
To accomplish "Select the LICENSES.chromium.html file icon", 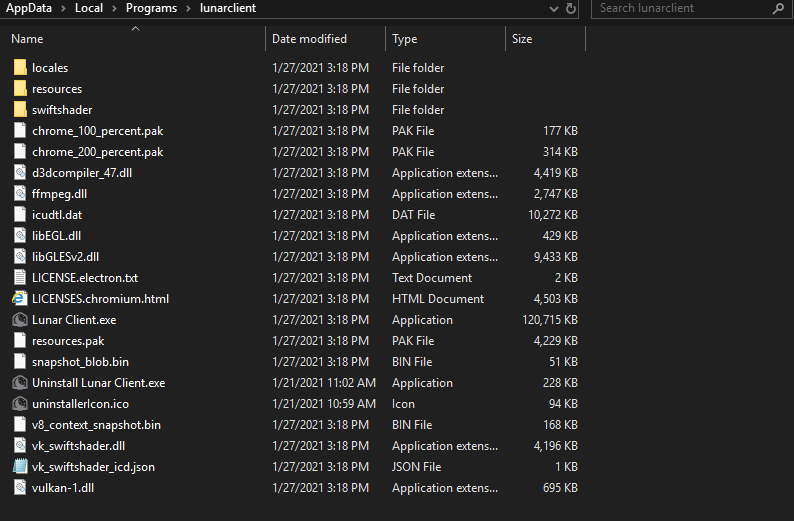I will [20, 299].
